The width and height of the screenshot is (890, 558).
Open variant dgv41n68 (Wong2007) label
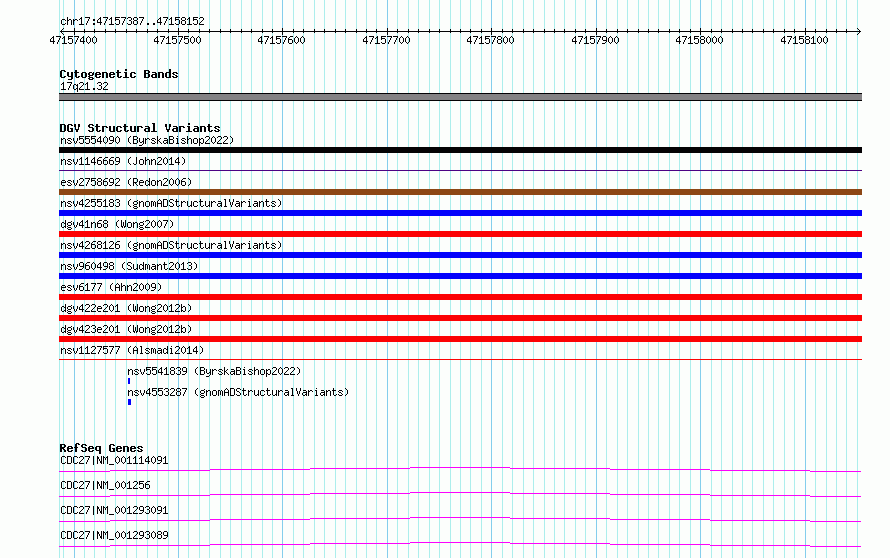coord(117,224)
